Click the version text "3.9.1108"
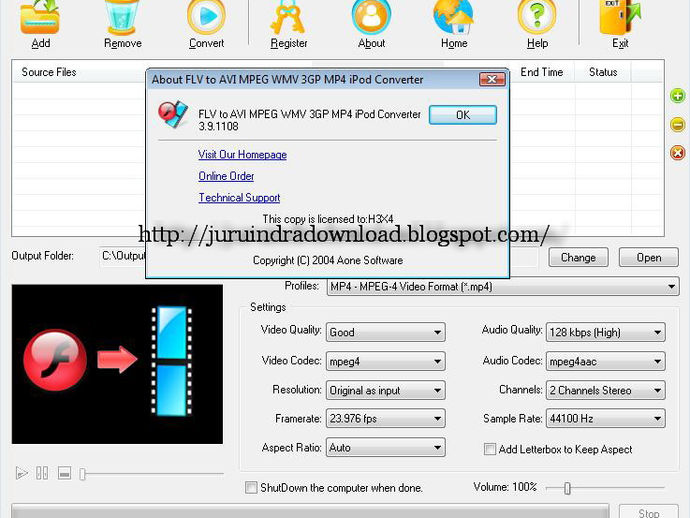The width and height of the screenshot is (690, 518). pos(218,126)
